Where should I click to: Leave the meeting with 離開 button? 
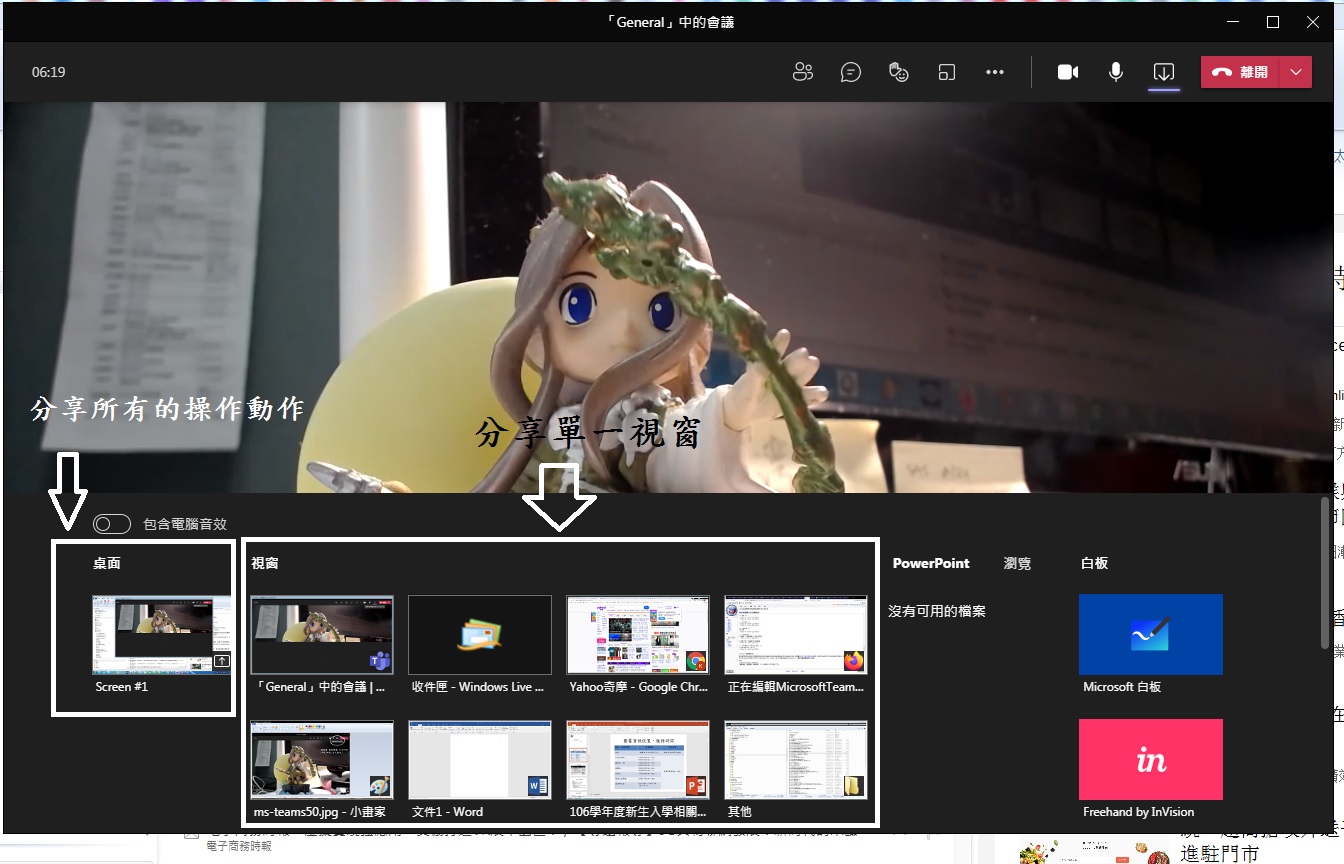(1241, 72)
